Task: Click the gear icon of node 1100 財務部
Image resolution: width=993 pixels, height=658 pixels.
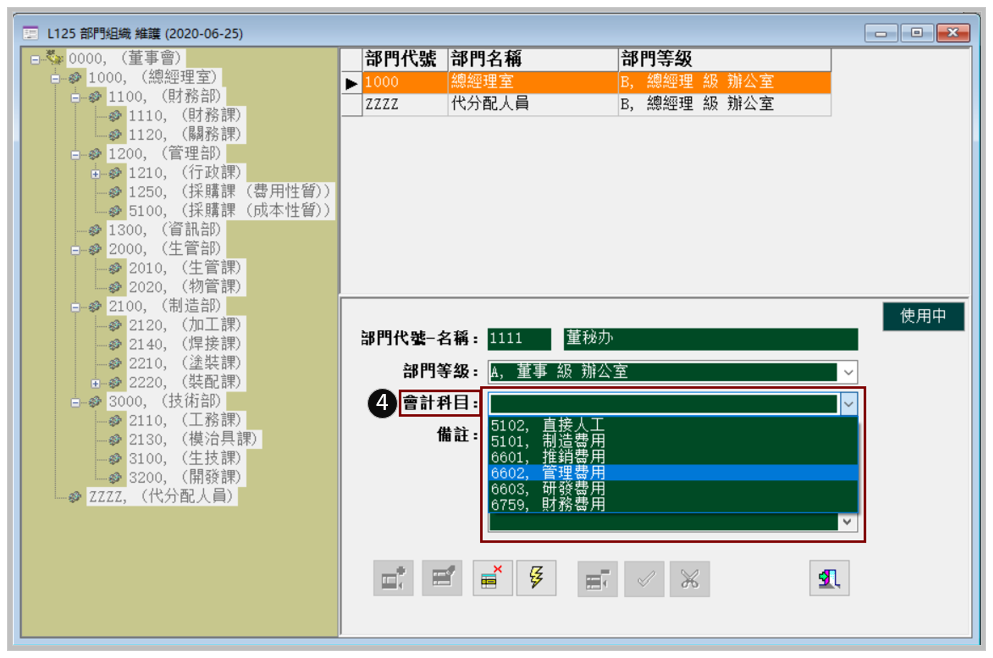Action: [96, 97]
